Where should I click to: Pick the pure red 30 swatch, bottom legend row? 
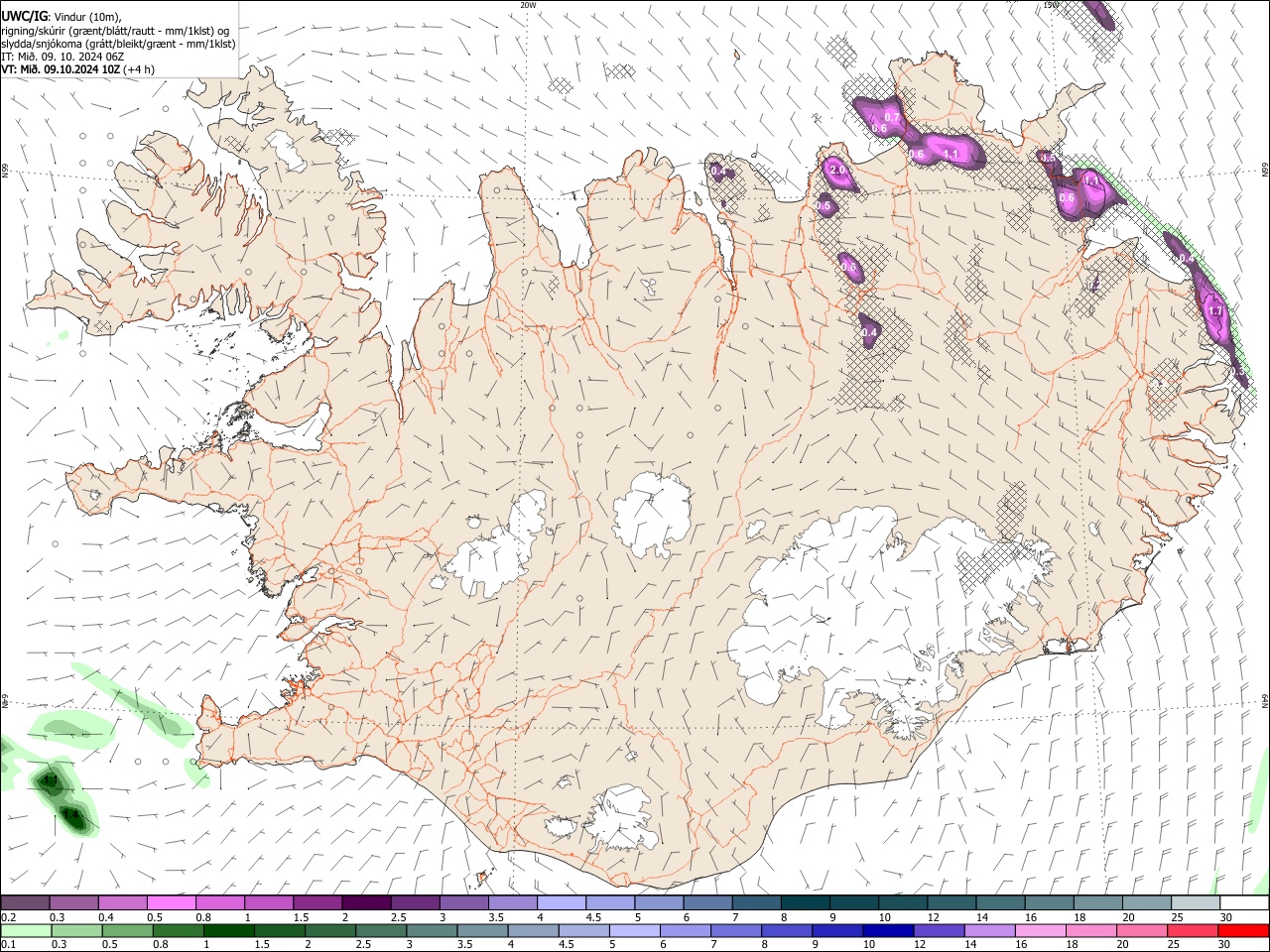(1242, 931)
